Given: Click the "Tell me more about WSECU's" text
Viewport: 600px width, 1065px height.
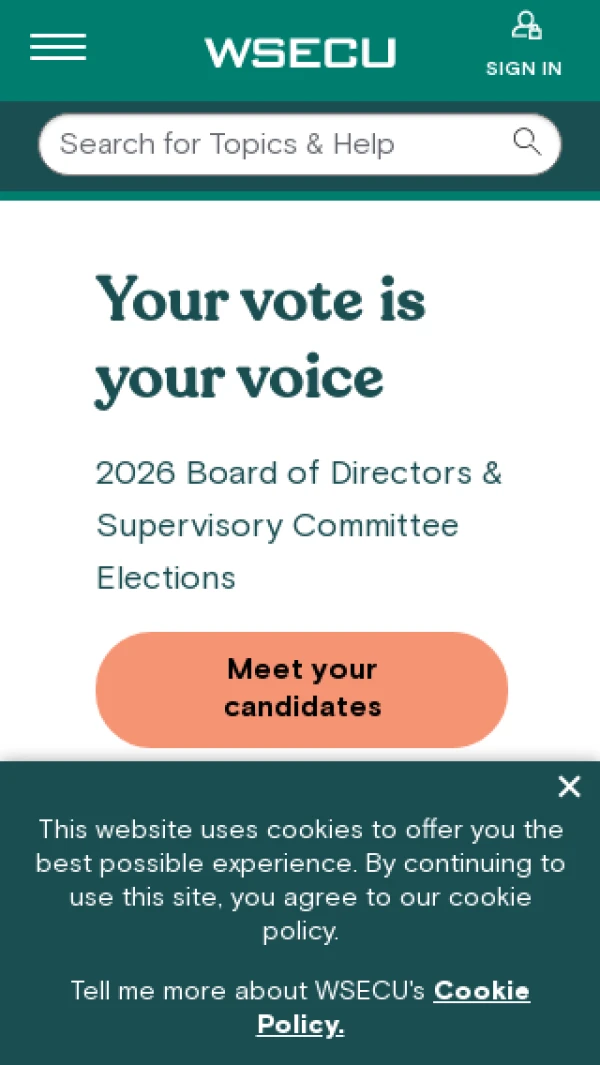Looking at the screenshot, I should point(248,991).
